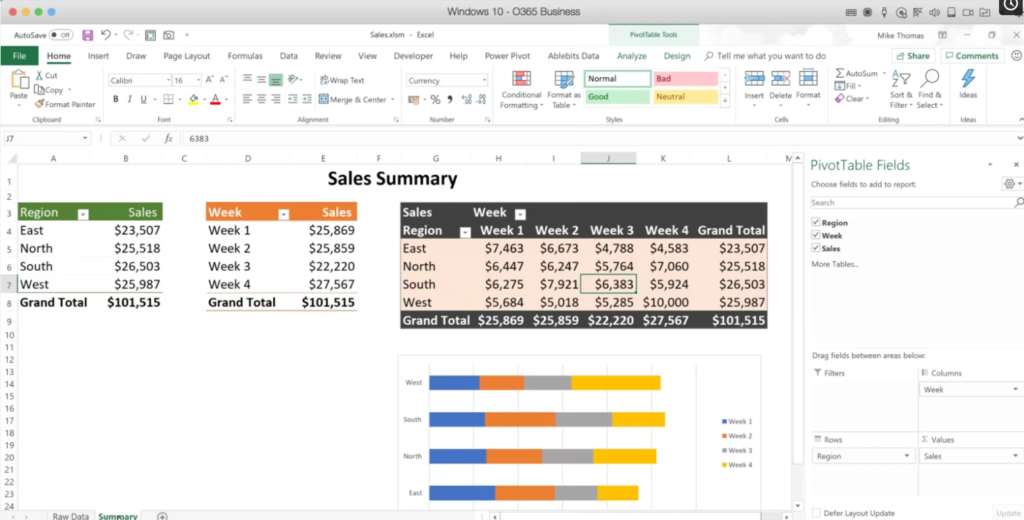Check the Defer Layout Update box
This screenshot has height=520, width=1024.
click(816, 513)
